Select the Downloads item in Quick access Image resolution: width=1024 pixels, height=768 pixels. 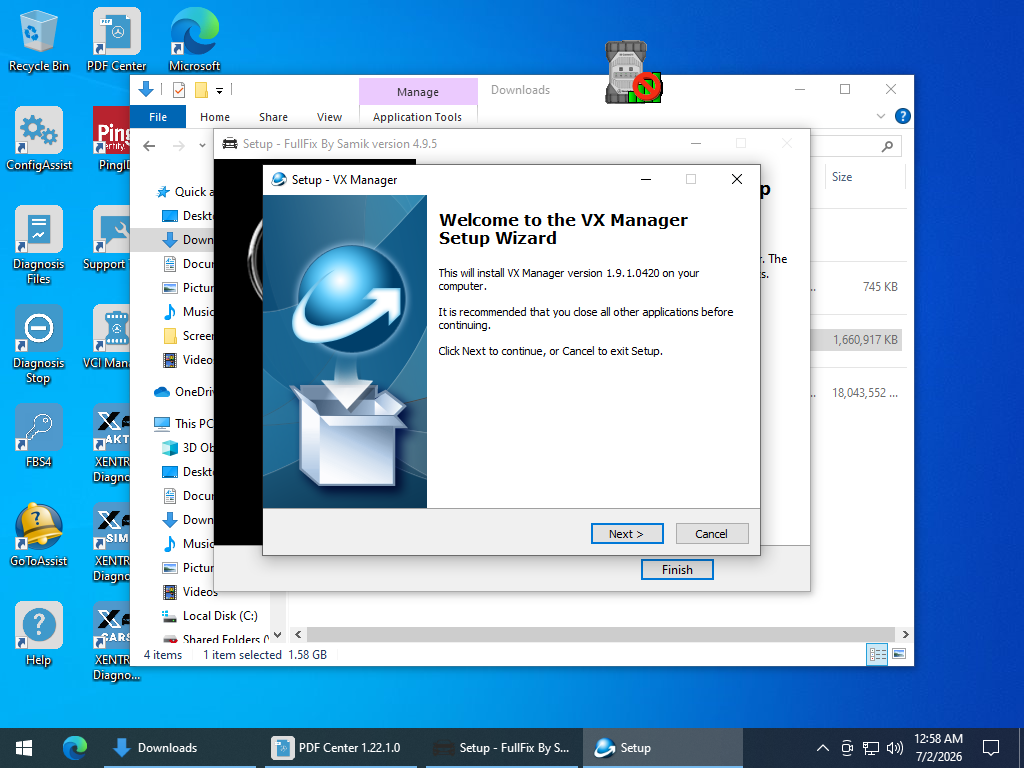click(x=188, y=240)
